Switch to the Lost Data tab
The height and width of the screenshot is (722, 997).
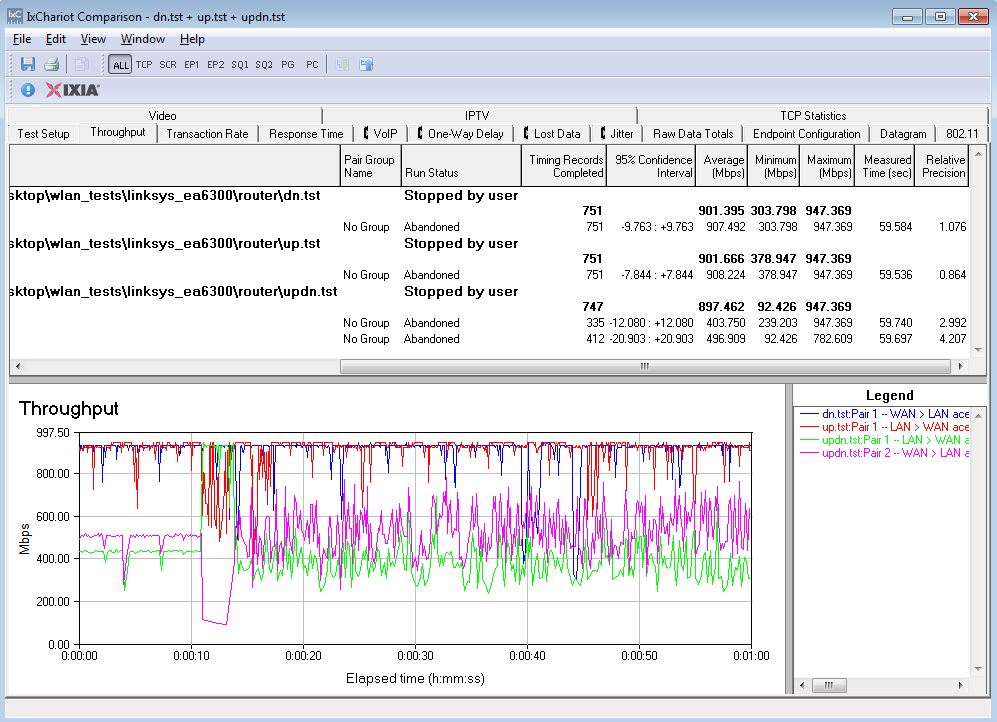coord(552,133)
